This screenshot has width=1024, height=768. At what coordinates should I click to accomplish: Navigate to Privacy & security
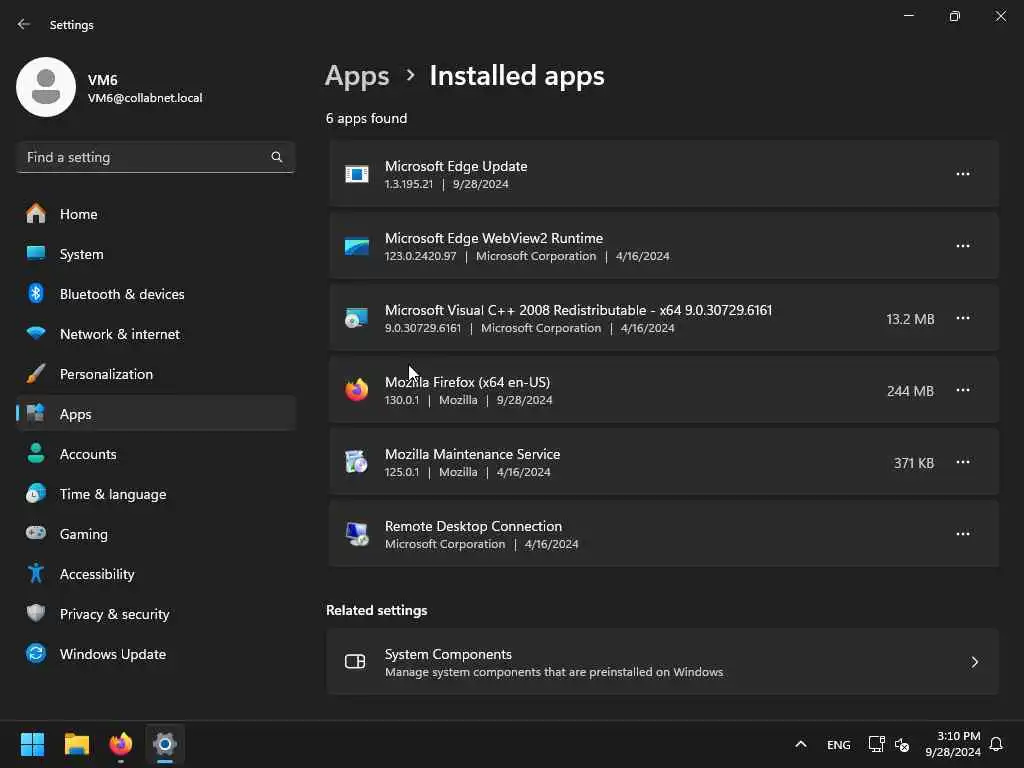coord(114,614)
